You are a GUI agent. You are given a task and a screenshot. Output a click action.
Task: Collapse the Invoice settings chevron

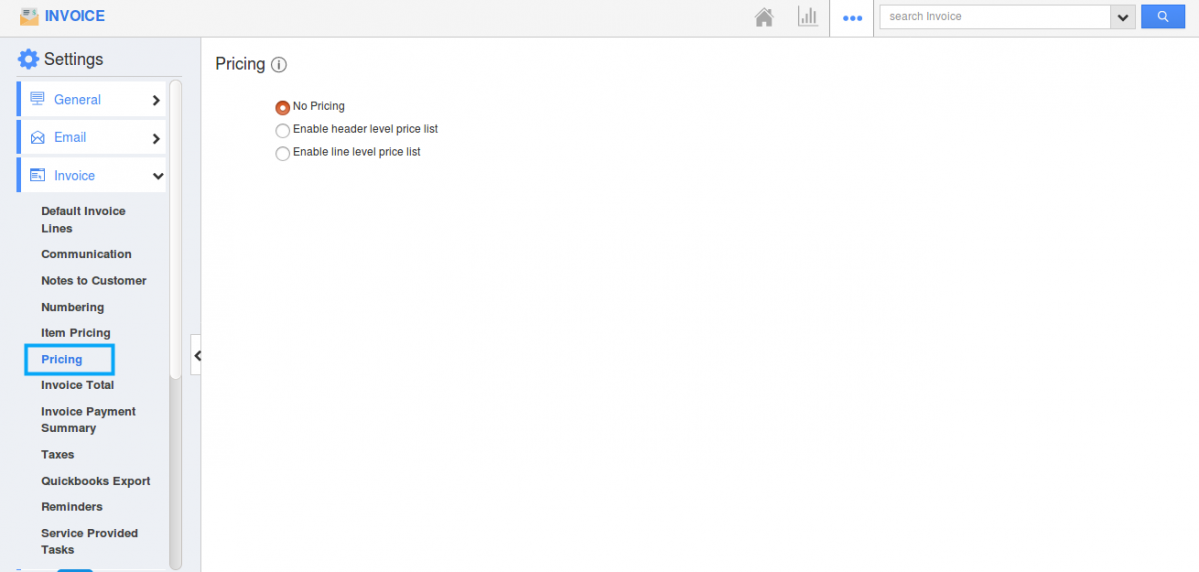click(x=158, y=177)
